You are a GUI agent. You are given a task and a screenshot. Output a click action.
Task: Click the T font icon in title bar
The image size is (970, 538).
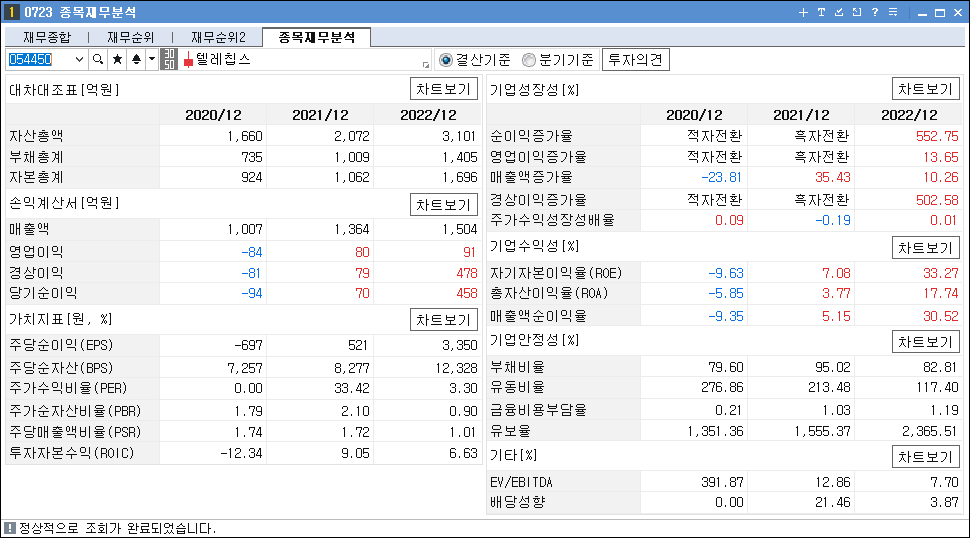click(x=821, y=12)
